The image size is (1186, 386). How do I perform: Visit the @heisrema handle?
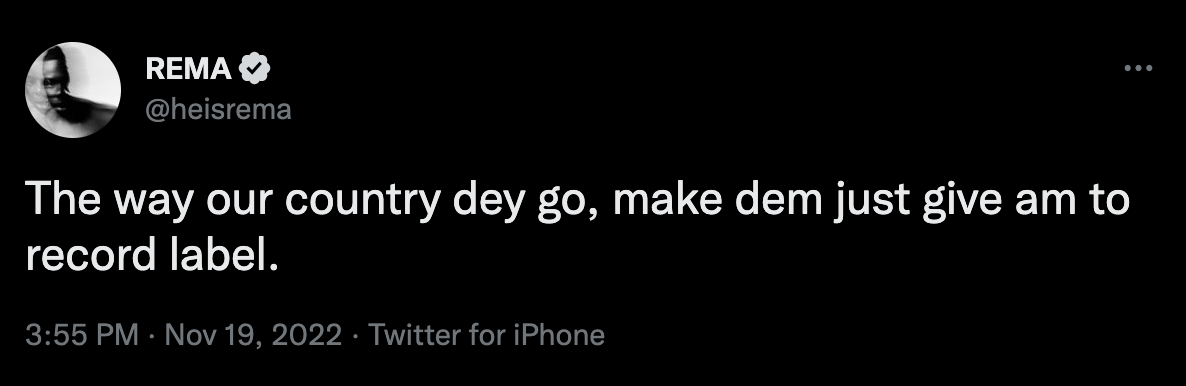[x=218, y=110]
